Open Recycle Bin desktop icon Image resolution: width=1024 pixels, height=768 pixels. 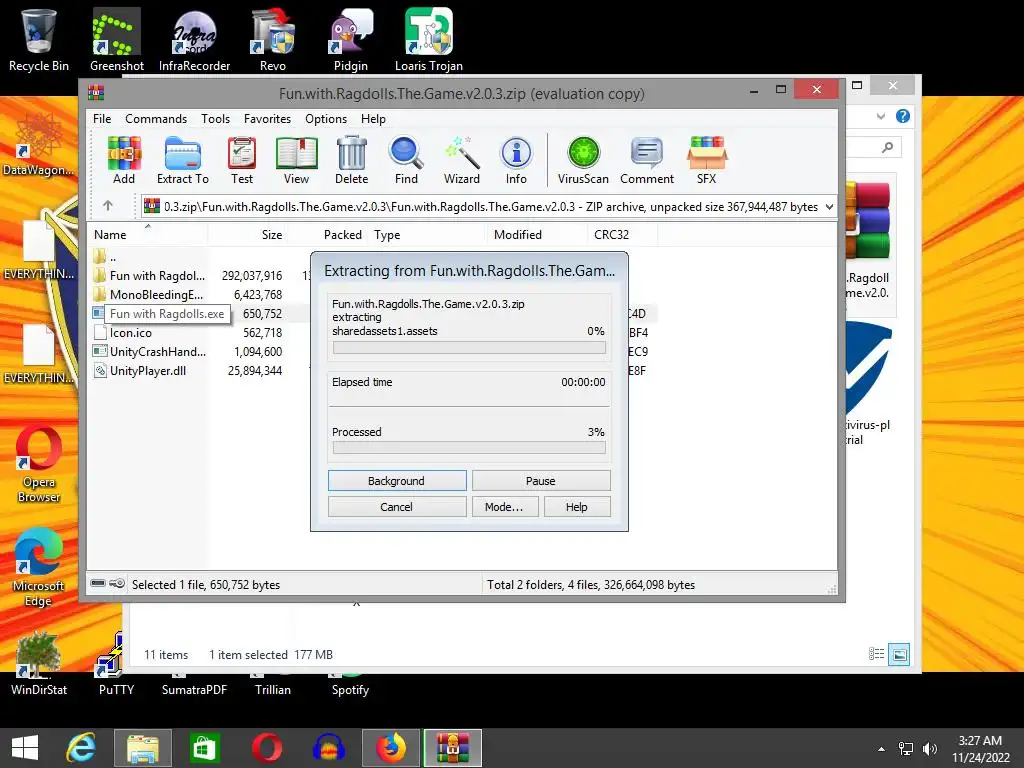39,39
